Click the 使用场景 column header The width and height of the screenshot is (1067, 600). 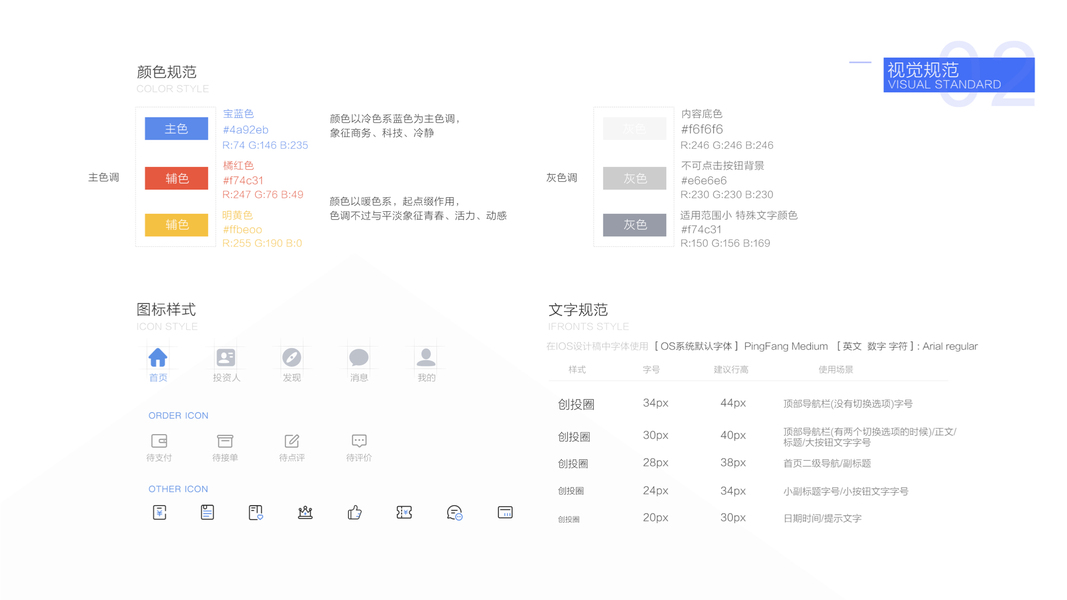[x=836, y=369]
